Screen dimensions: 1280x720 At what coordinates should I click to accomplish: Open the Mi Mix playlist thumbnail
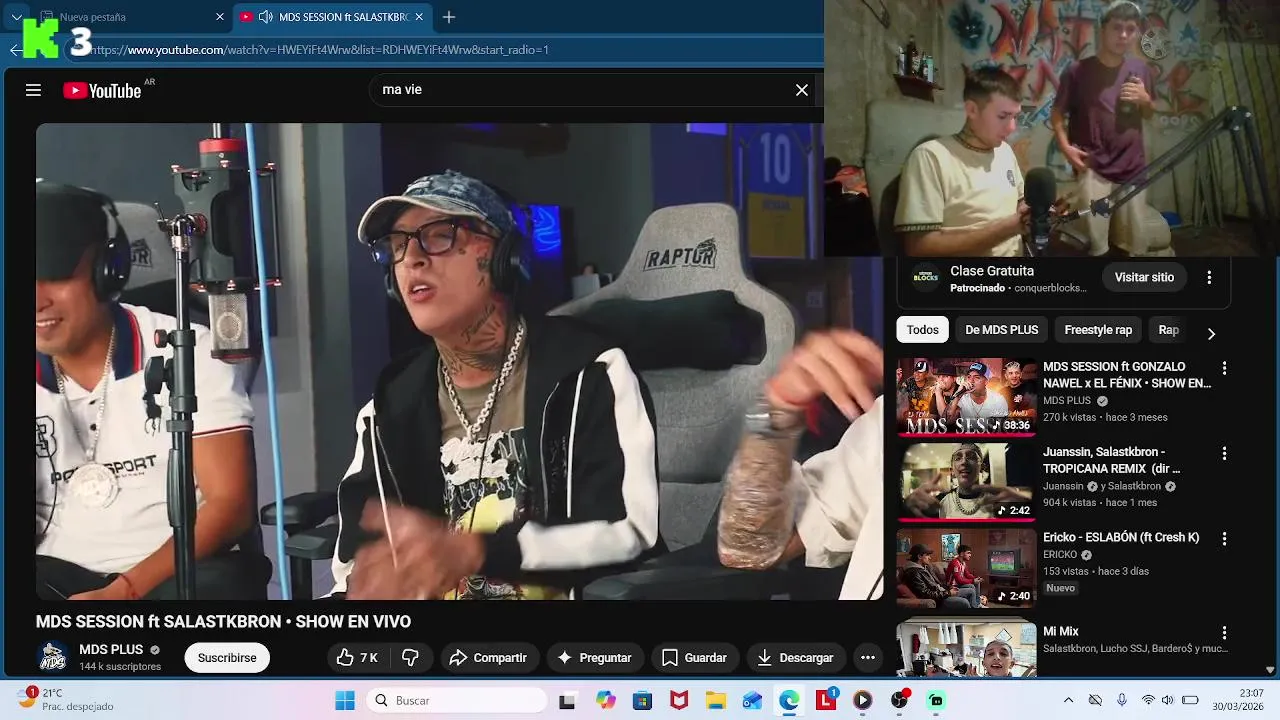[966, 648]
